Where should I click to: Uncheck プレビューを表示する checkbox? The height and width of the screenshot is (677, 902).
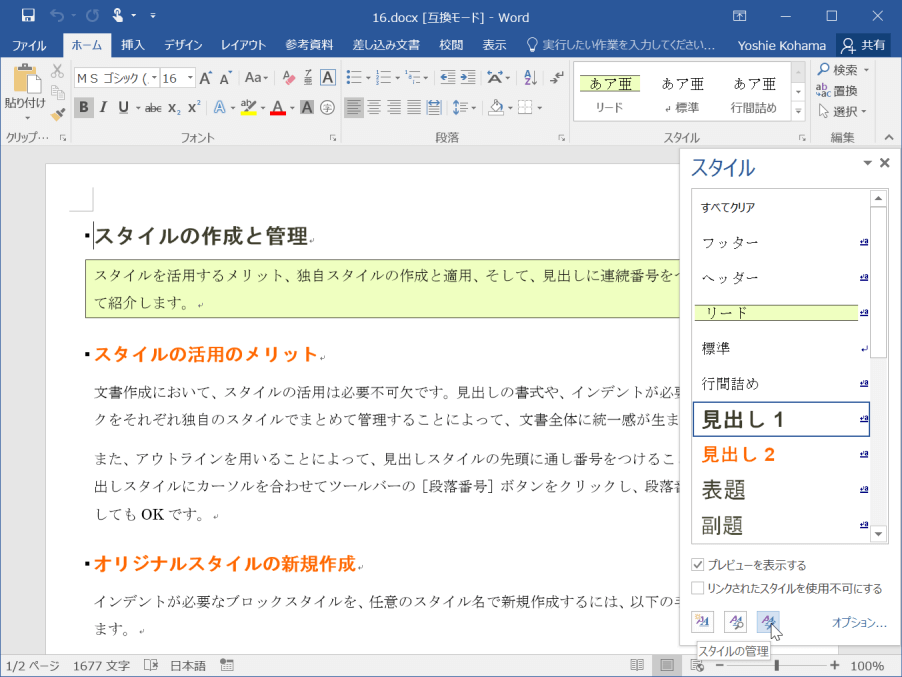point(698,565)
